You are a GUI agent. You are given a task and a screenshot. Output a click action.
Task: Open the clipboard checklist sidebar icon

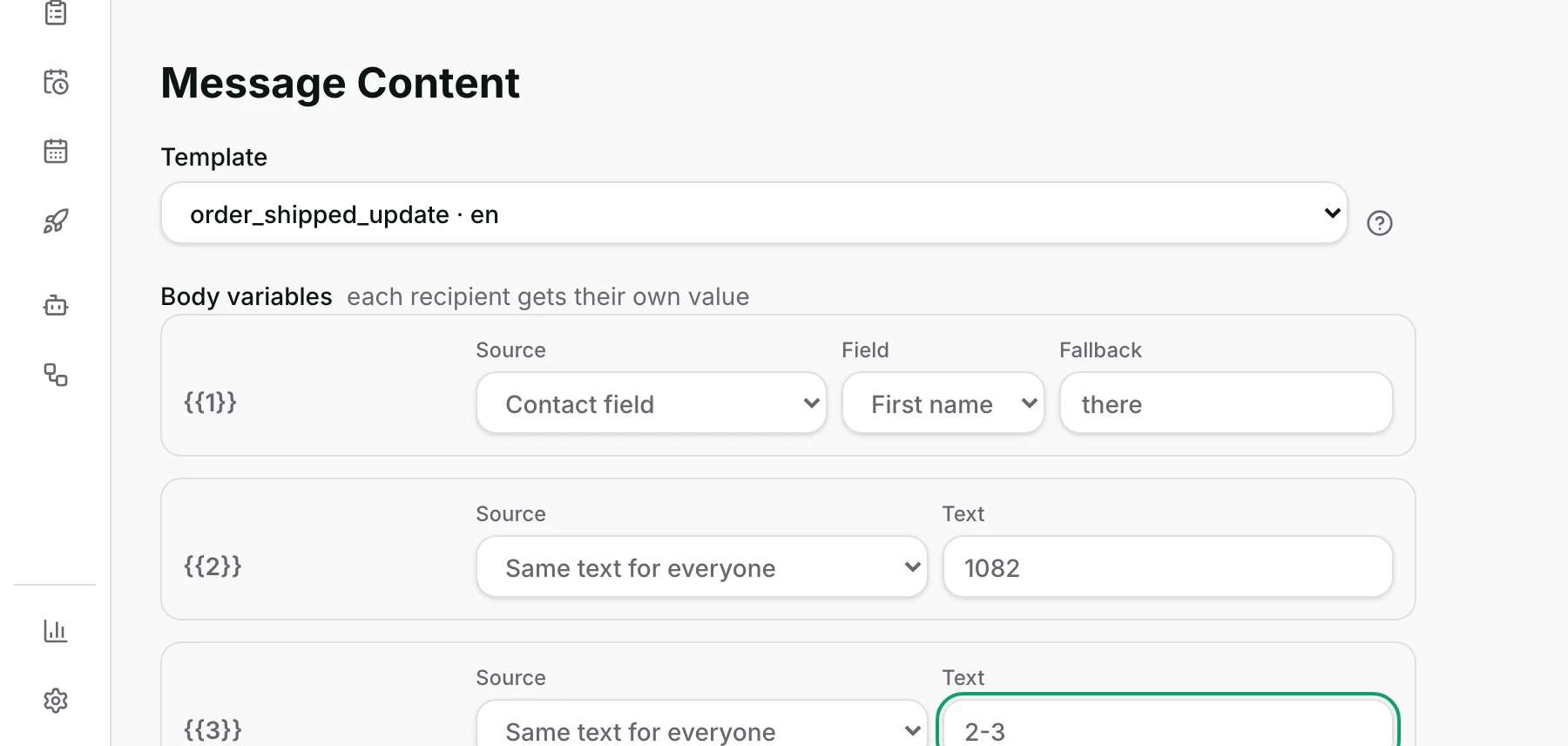(56, 13)
